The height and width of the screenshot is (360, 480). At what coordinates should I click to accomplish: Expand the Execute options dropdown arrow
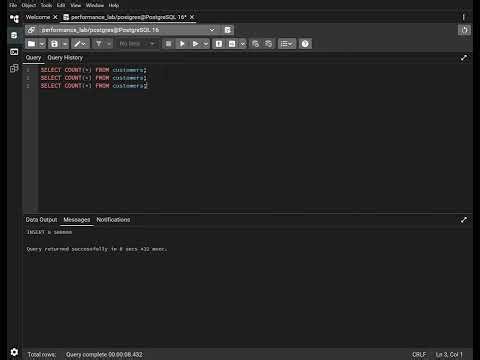(206, 44)
